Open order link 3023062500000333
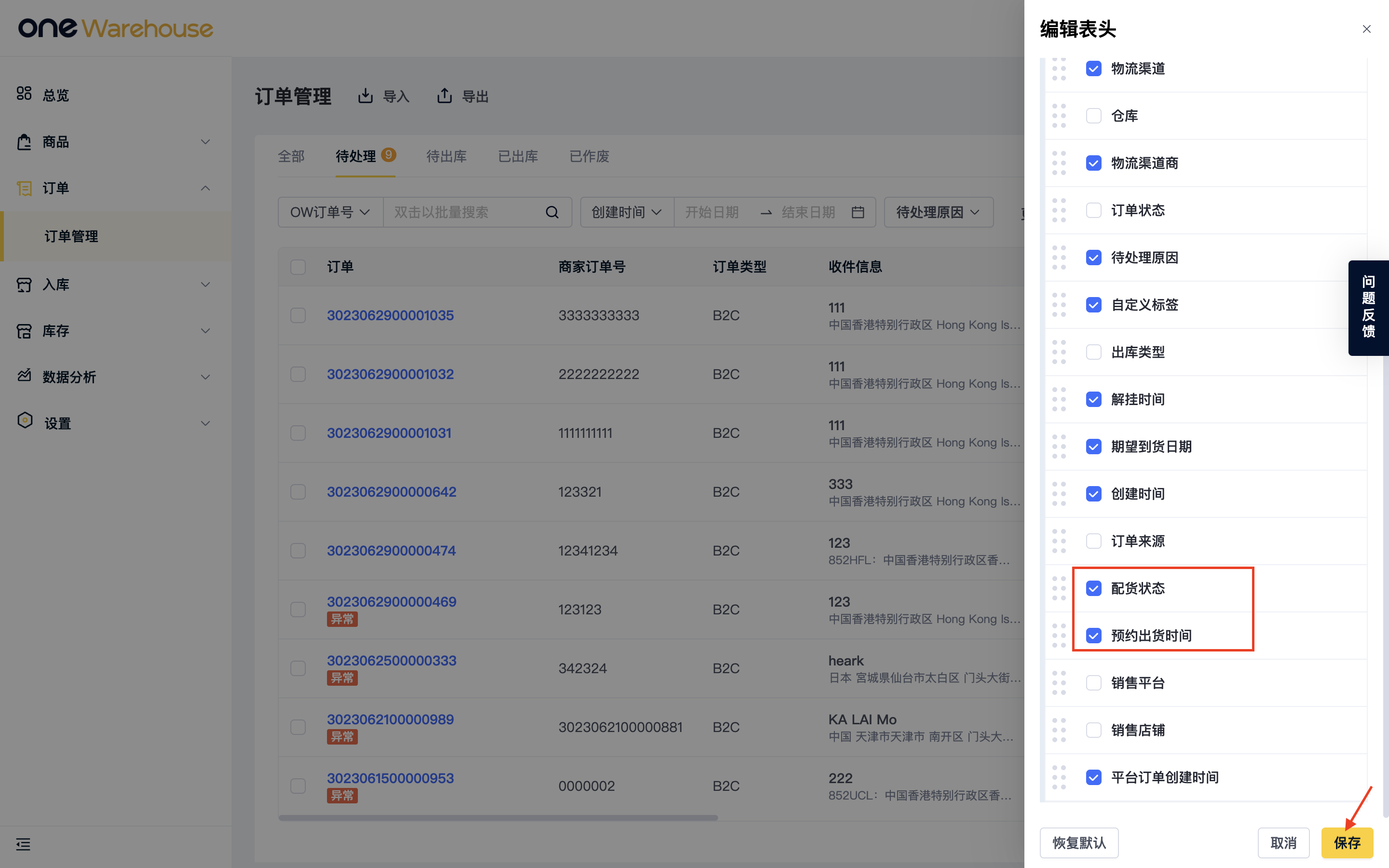Viewport: 1389px width, 868px height. pos(392,660)
